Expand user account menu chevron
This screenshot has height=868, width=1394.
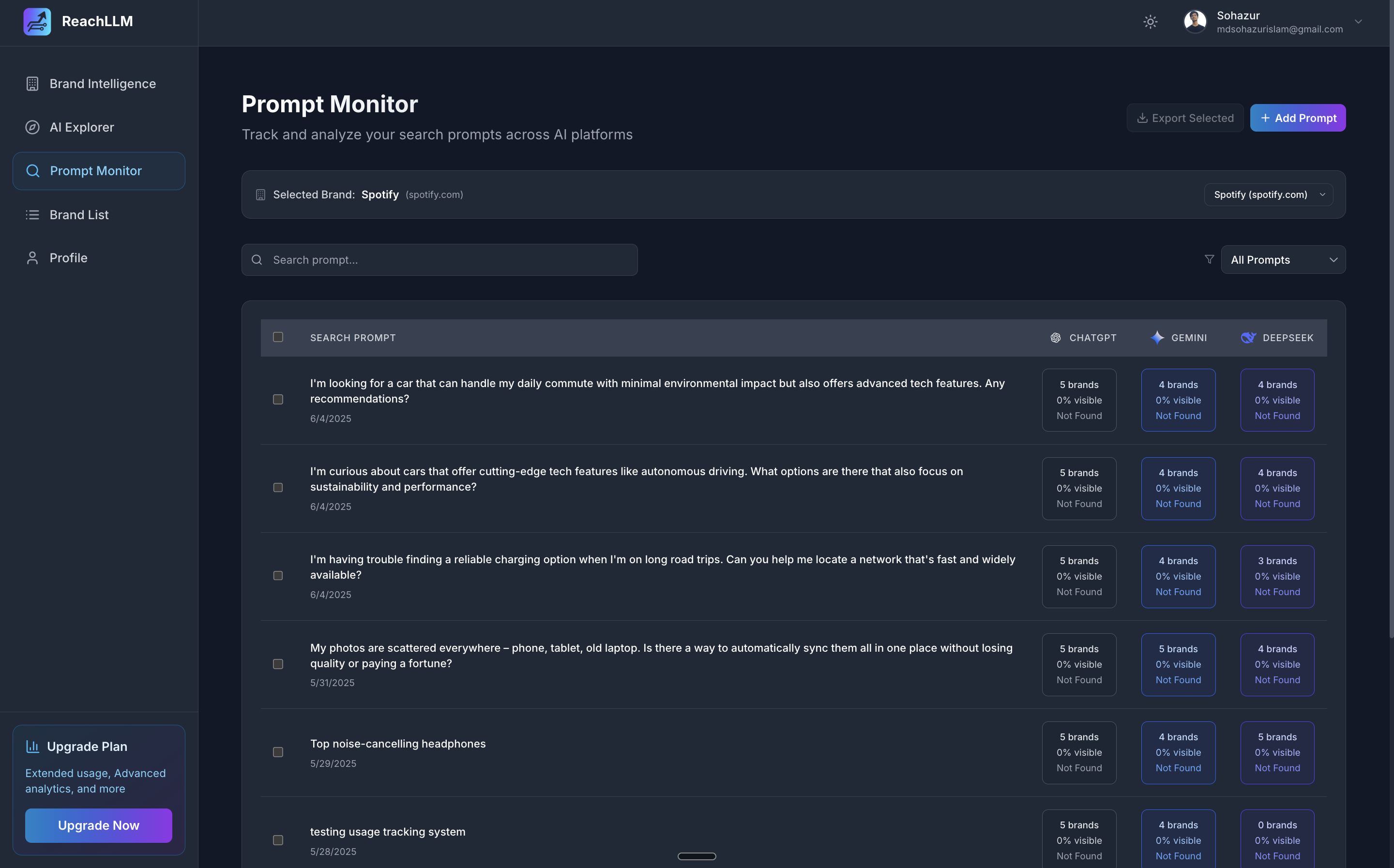pos(1358,22)
